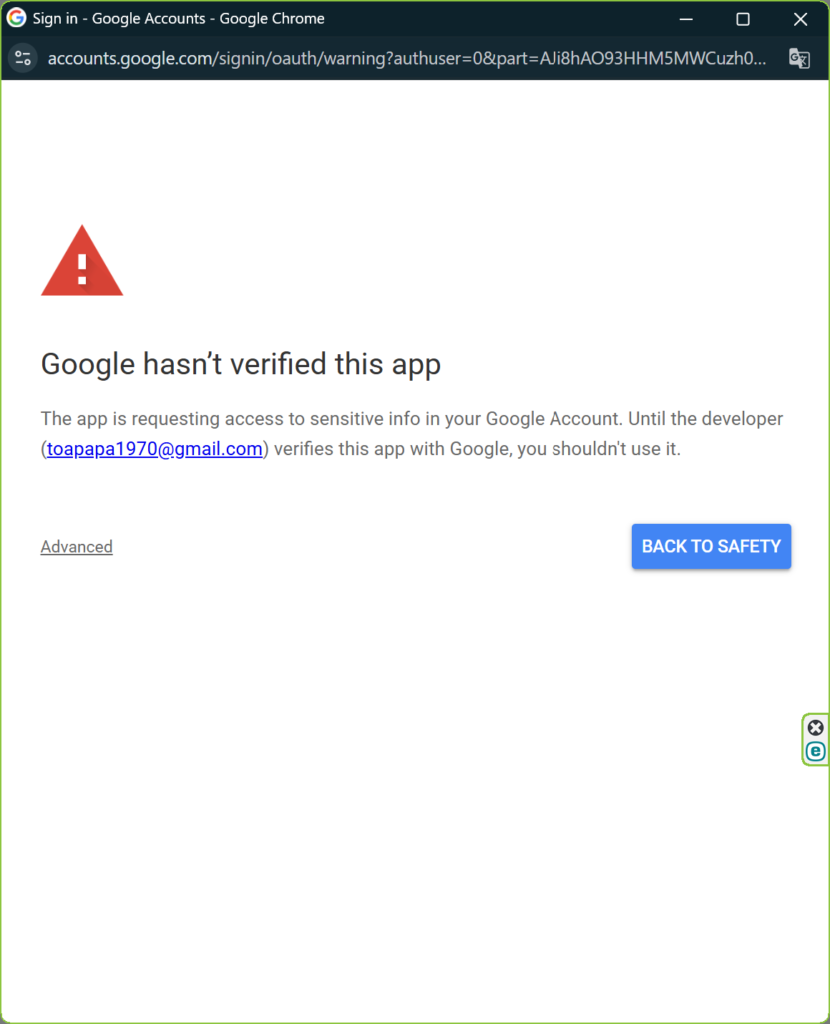This screenshot has height=1024, width=830.
Task: Click 'verifies this app with Google' text
Action: click(391, 450)
